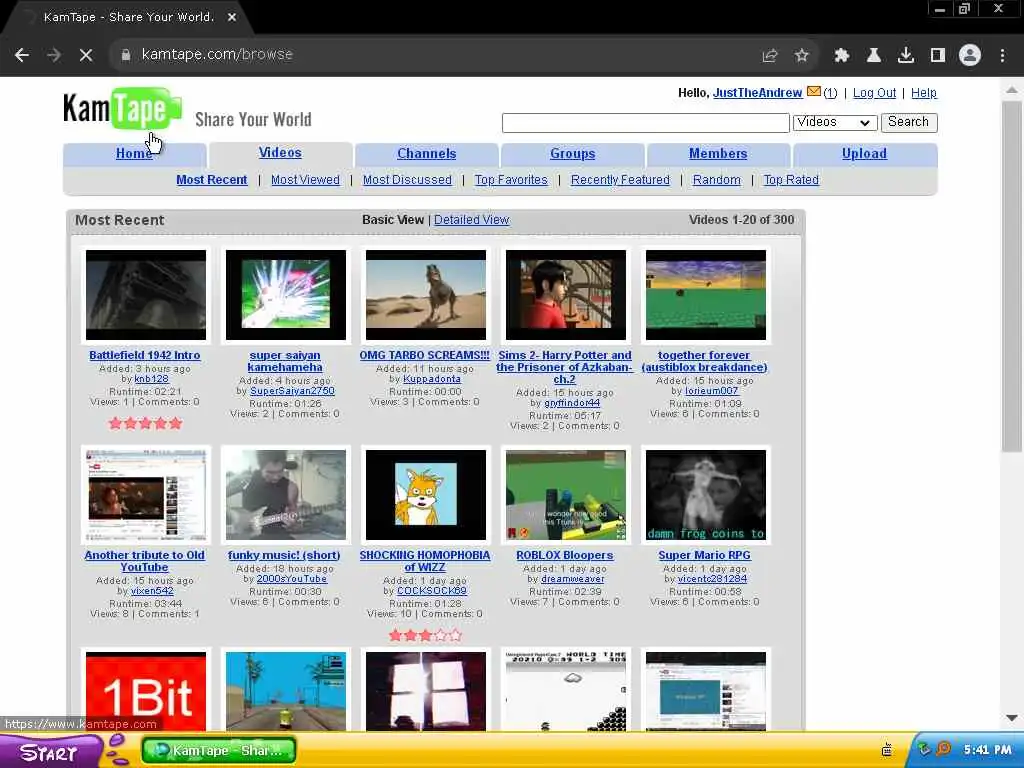This screenshot has height=768, width=1024.
Task: Click the magnifier tray icon near the clock
Action: [944, 749]
